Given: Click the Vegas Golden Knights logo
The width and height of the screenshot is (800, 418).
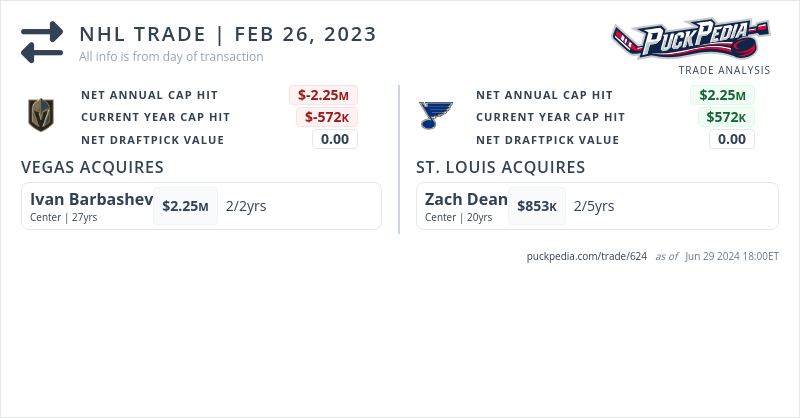Looking at the screenshot, I should (x=40, y=116).
